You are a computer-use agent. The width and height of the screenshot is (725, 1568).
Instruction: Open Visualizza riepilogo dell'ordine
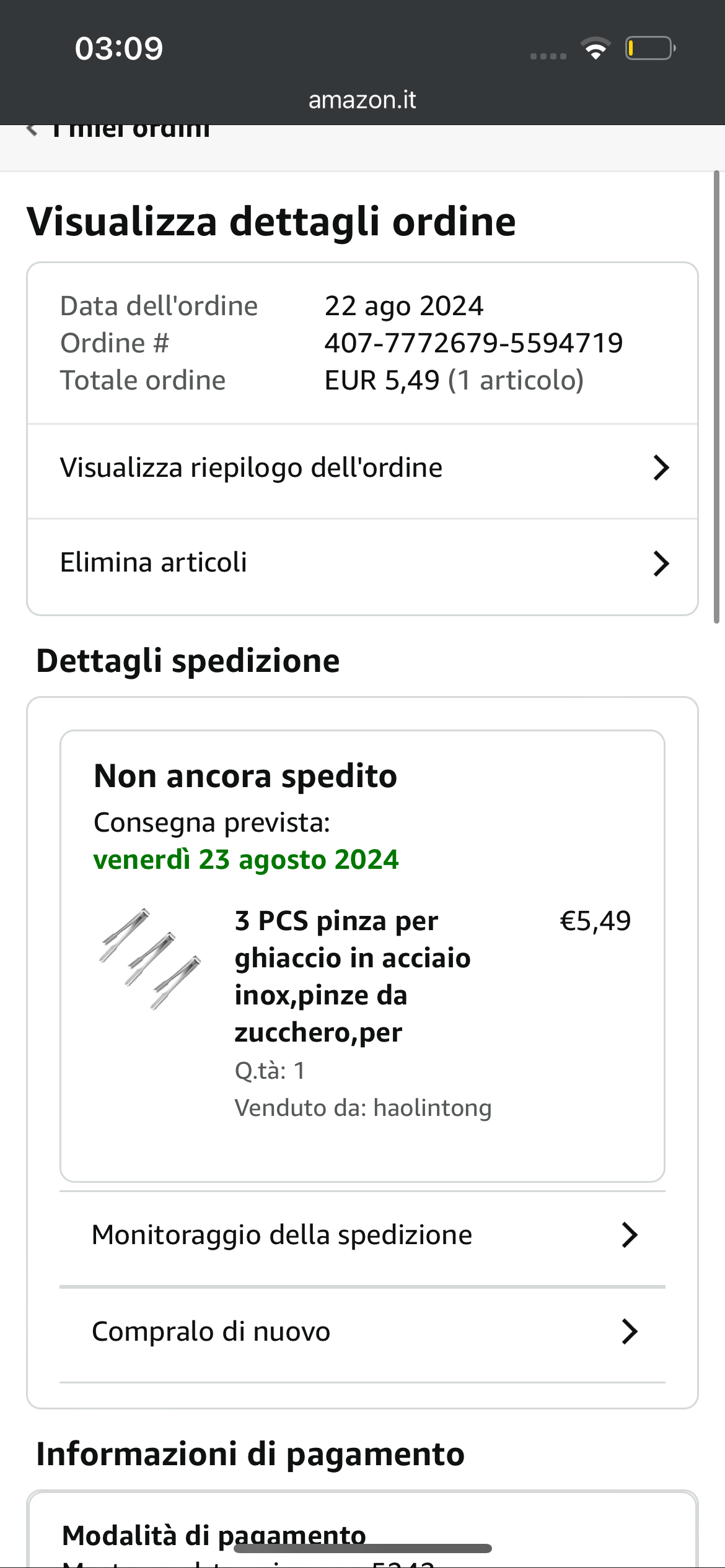(x=251, y=468)
